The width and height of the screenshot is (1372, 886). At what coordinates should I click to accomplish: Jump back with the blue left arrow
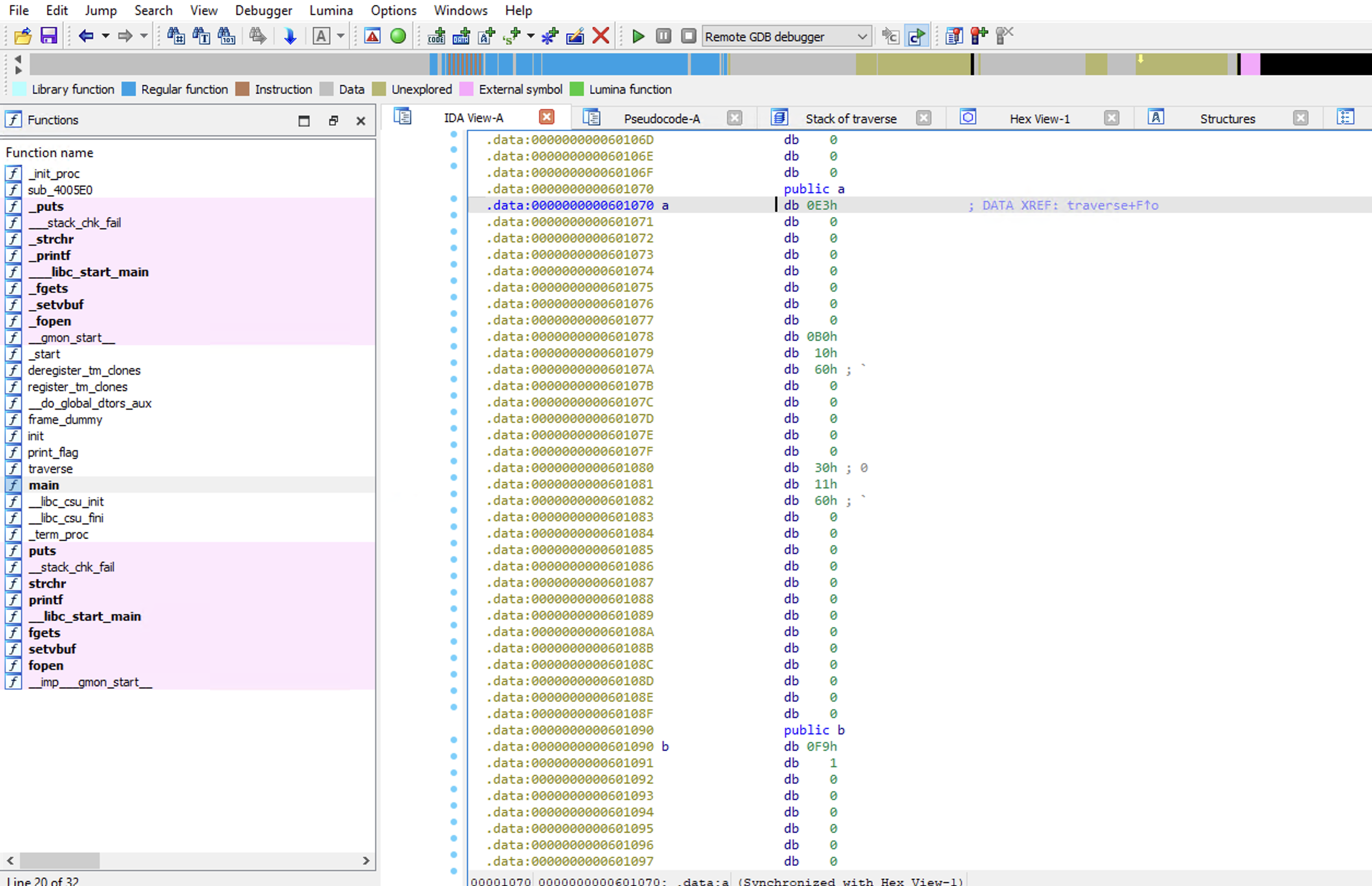[x=86, y=36]
